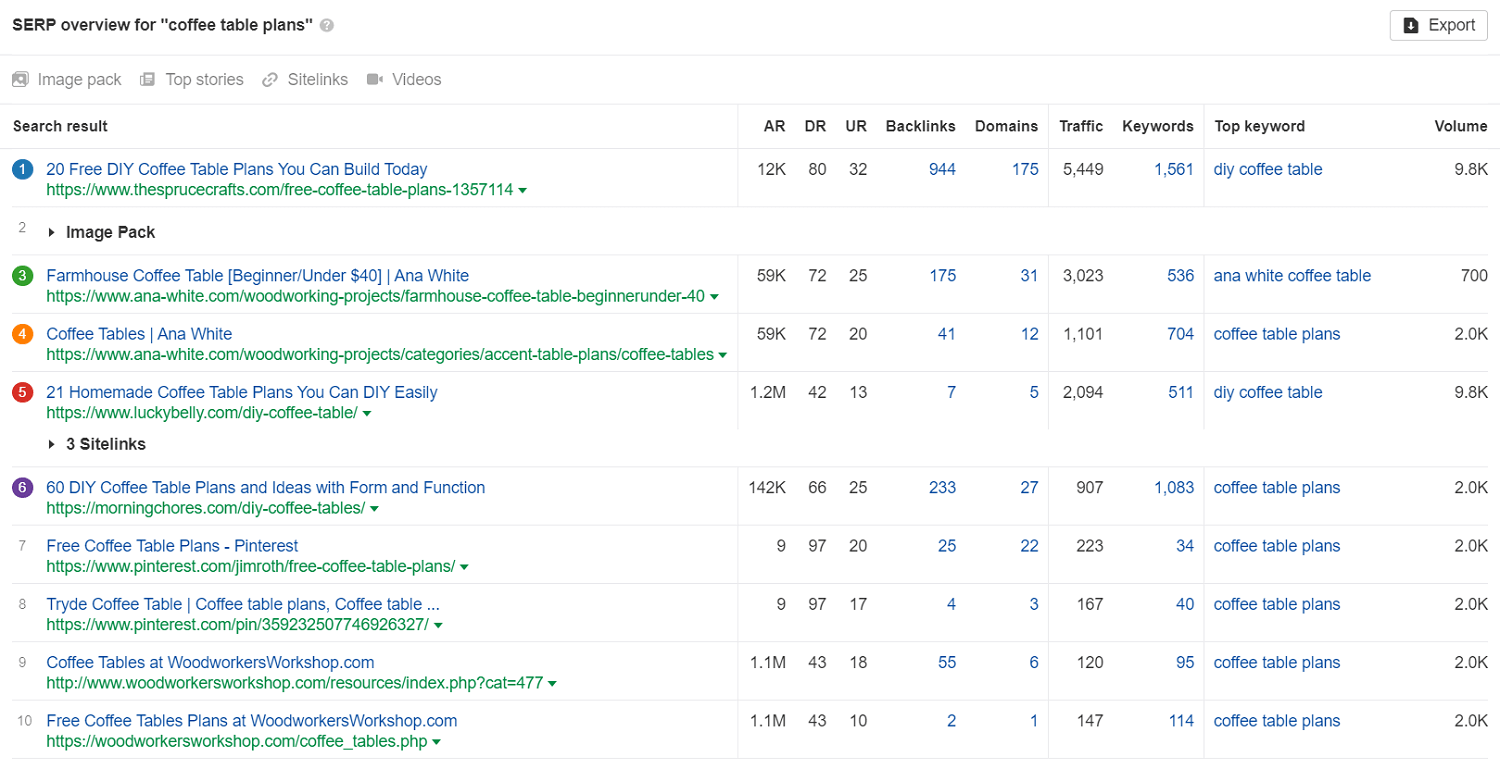1500x769 pixels.
Task: Click the Videos camera icon
Action: [375, 79]
